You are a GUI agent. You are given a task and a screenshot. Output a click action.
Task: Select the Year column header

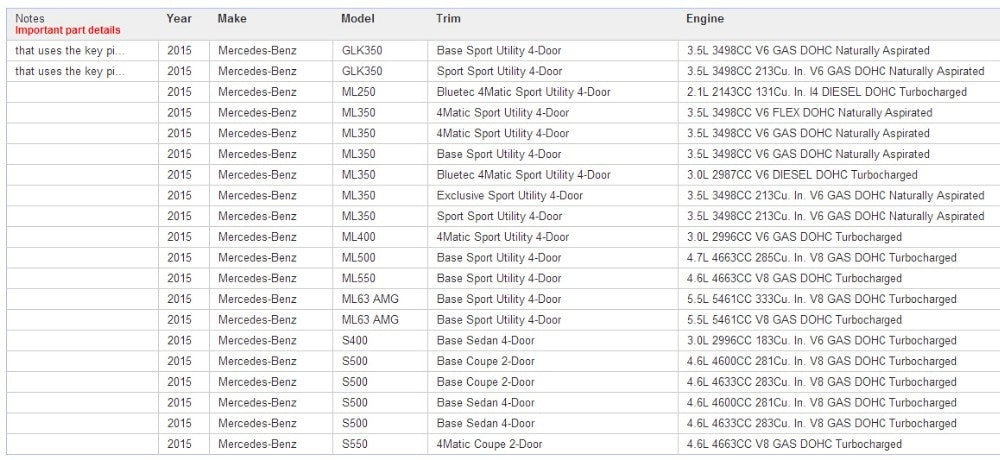[179, 19]
